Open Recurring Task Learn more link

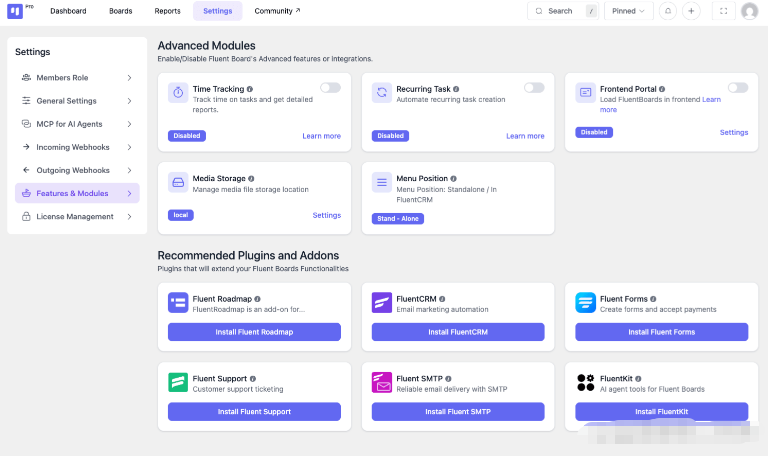(x=525, y=136)
